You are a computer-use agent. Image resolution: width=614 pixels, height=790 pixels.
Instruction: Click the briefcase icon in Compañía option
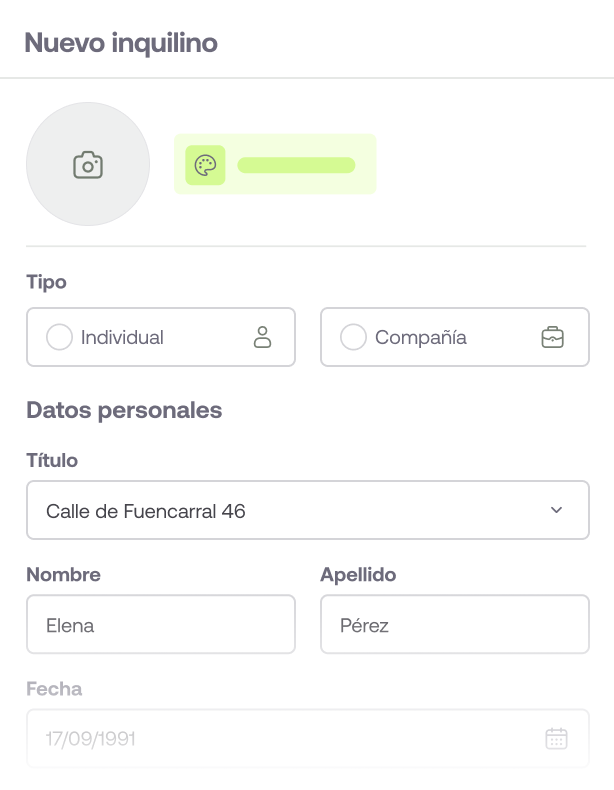pyautogui.click(x=552, y=337)
